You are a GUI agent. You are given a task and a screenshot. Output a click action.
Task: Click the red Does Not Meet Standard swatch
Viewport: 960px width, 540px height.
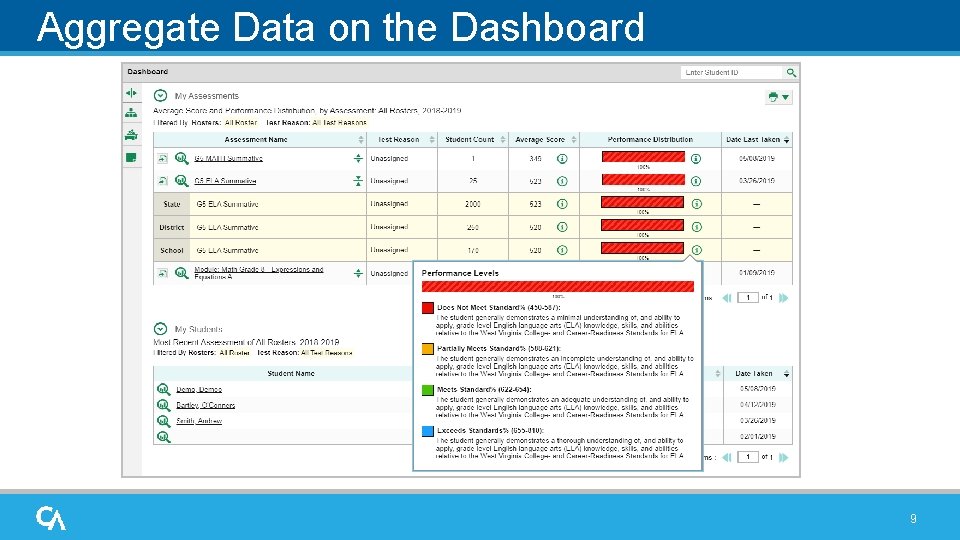coord(428,308)
